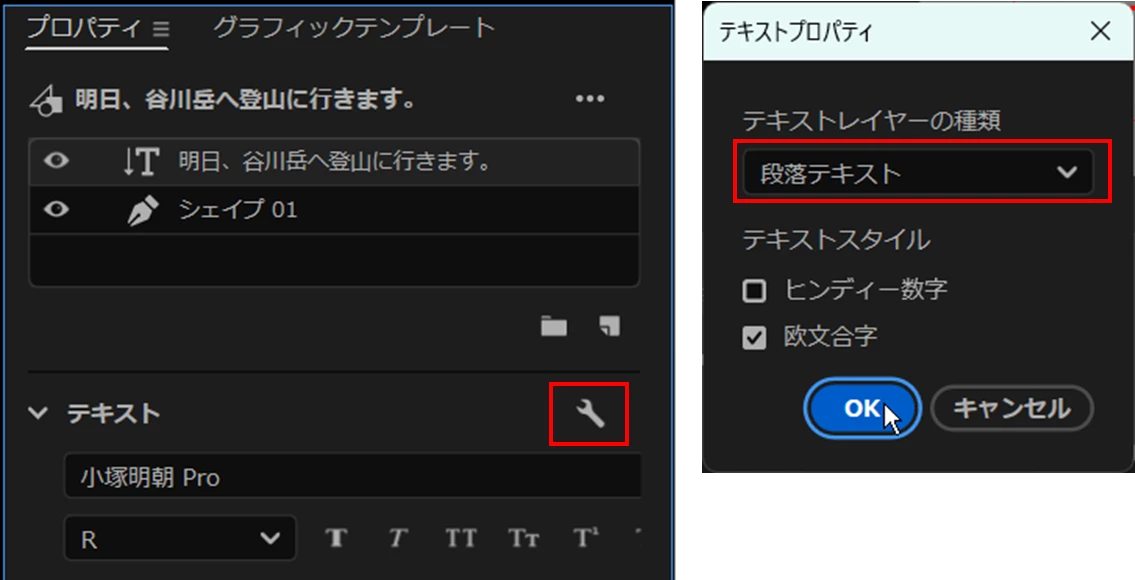Uncheck the 欧文合字 checkbox
Viewport: 1135px width, 580px height.
pyautogui.click(x=754, y=337)
